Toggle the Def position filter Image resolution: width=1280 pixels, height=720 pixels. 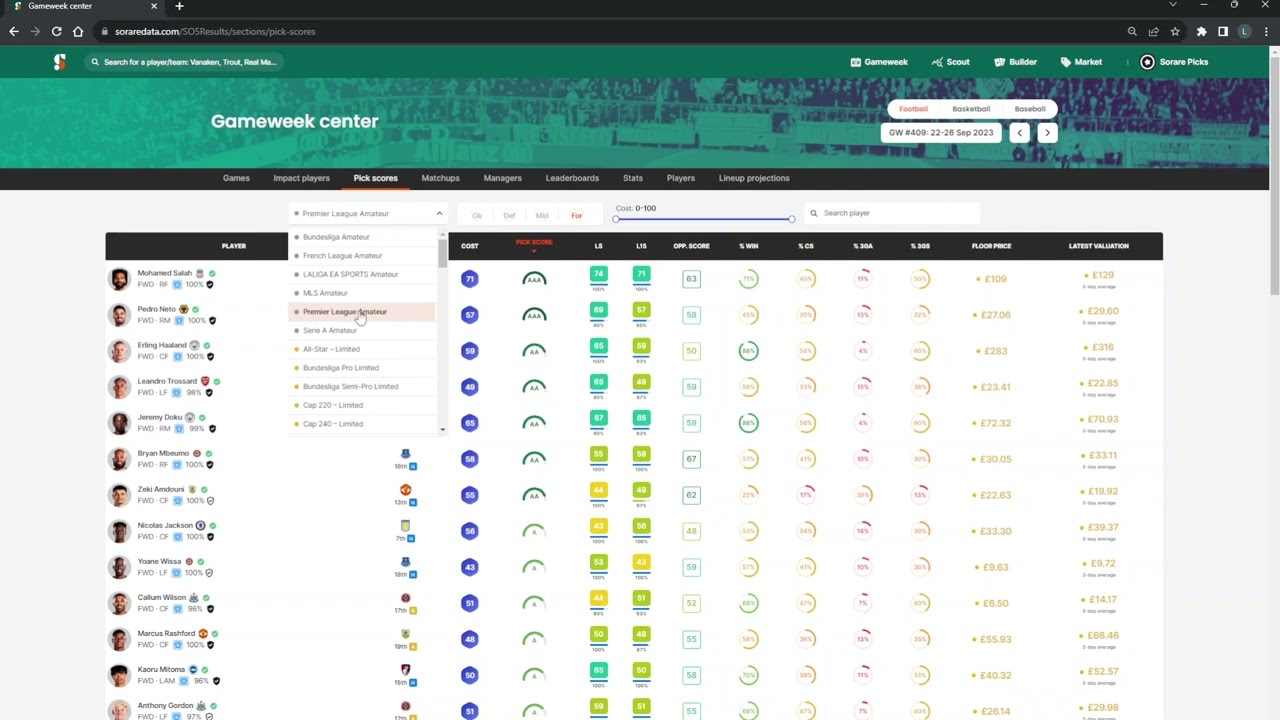pyautogui.click(x=509, y=216)
